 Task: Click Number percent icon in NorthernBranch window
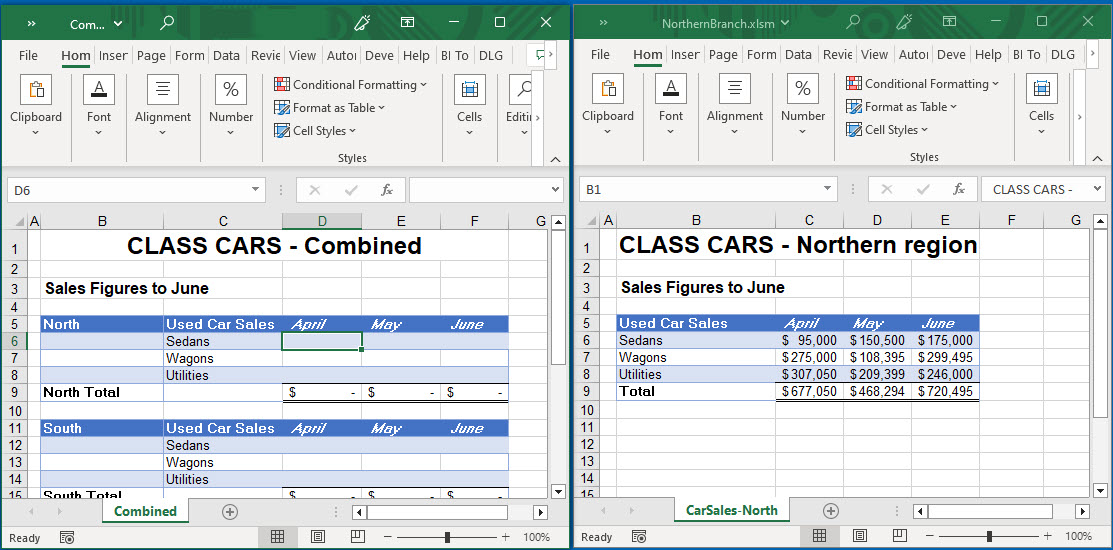[803, 90]
